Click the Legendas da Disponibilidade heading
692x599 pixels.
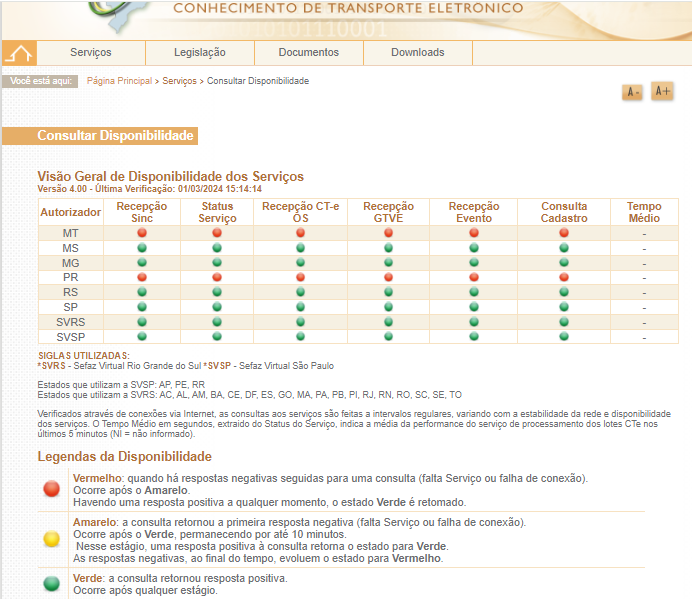click(x=124, y=456)
